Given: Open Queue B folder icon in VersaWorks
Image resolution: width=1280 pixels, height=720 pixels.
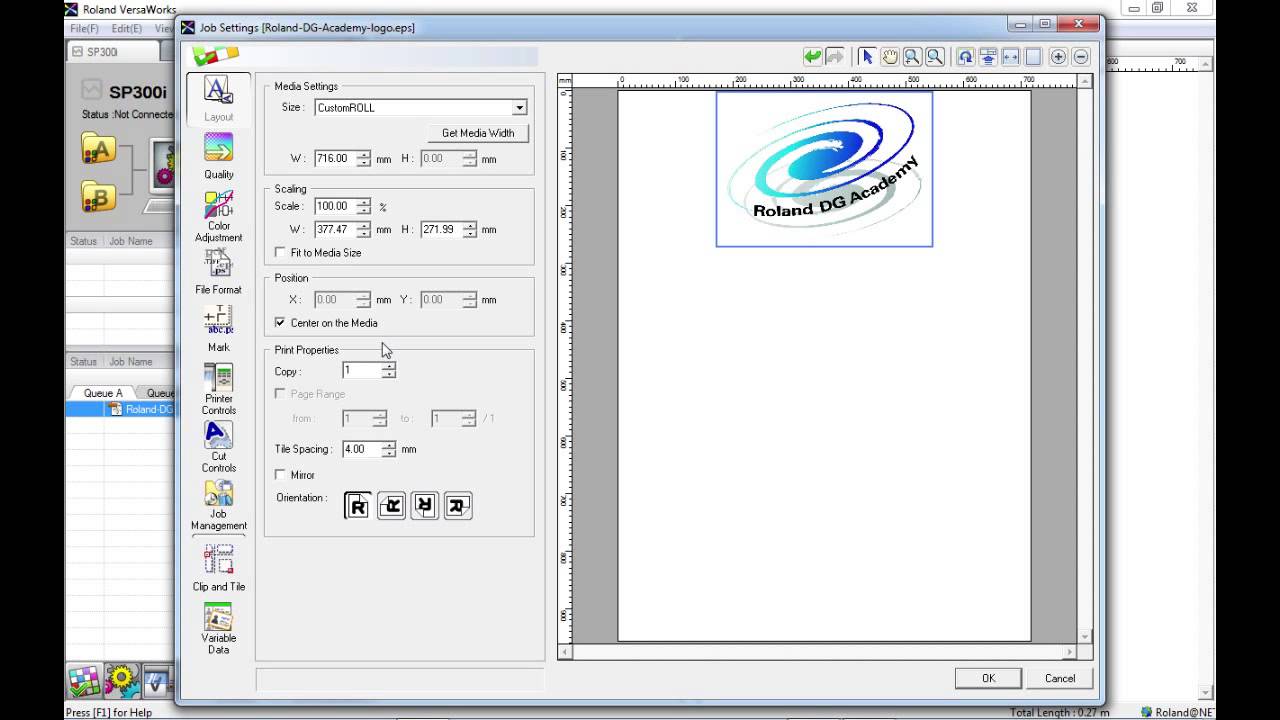Looking at the screenshot, I should click(x=98, y=196).
